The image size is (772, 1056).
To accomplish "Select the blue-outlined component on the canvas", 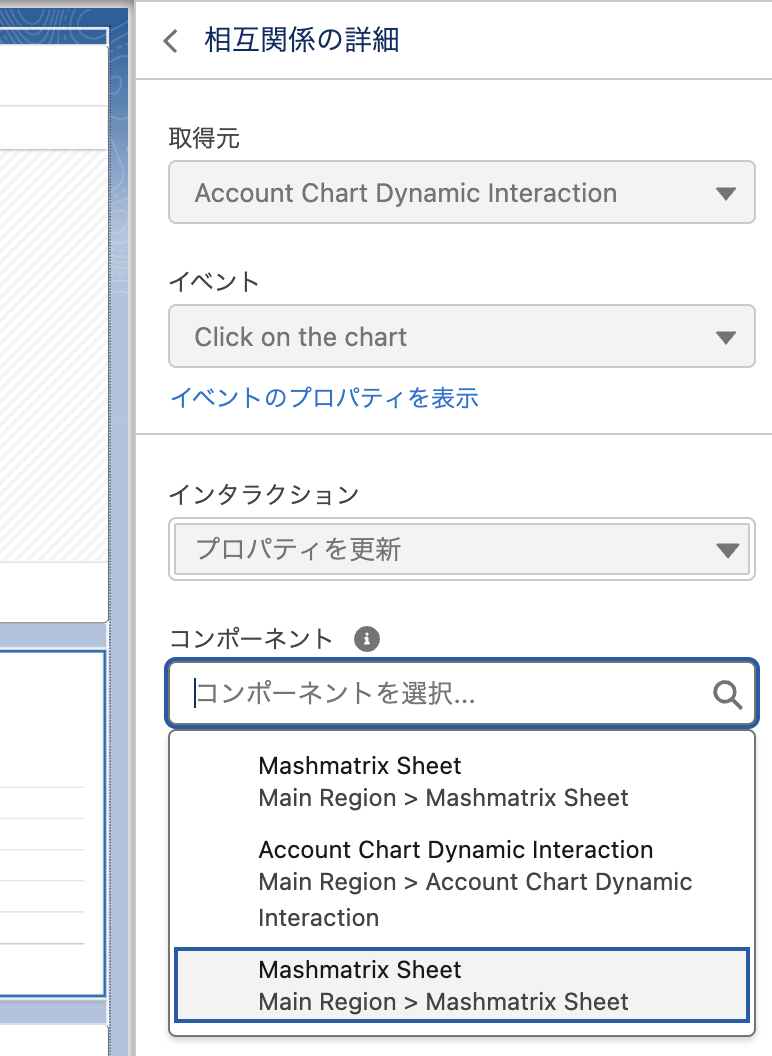I will [x=52, y=820].
